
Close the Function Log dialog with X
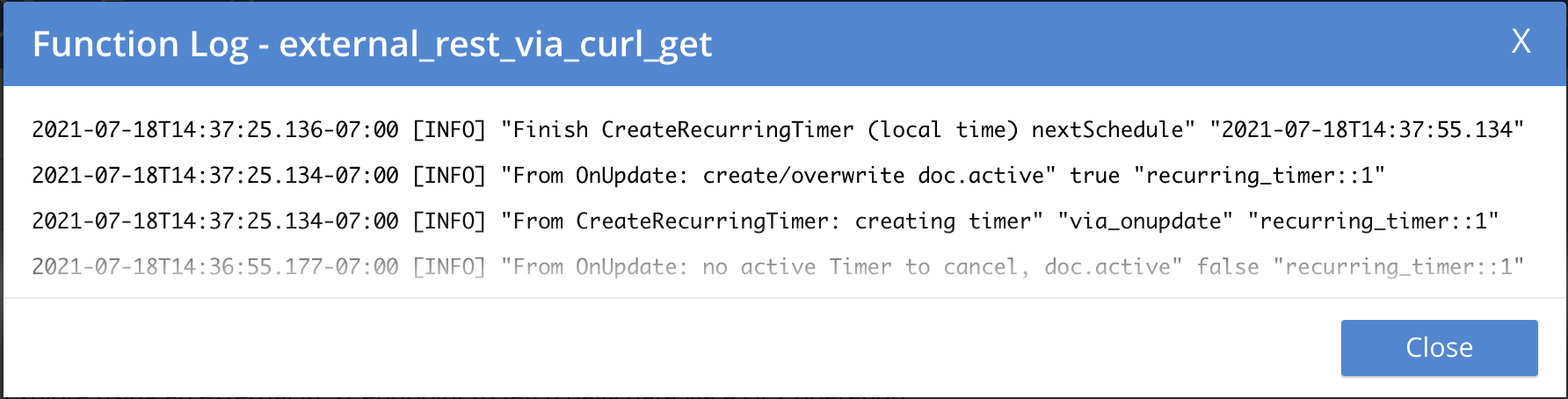[x=1521, y=41]
